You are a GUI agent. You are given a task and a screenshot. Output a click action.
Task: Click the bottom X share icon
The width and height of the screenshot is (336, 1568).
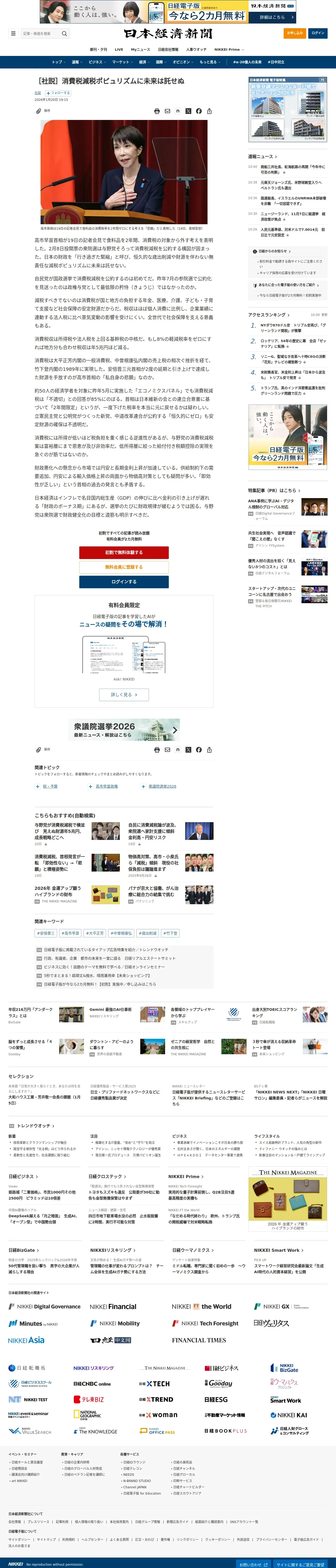pyautogui.click(x=188, y=750)
